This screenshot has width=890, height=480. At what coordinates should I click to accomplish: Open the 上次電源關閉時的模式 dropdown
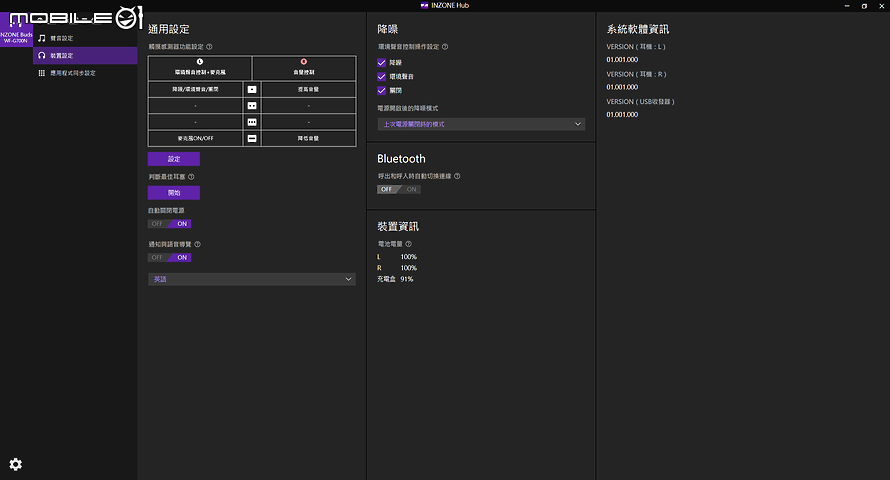click(481, 124)
